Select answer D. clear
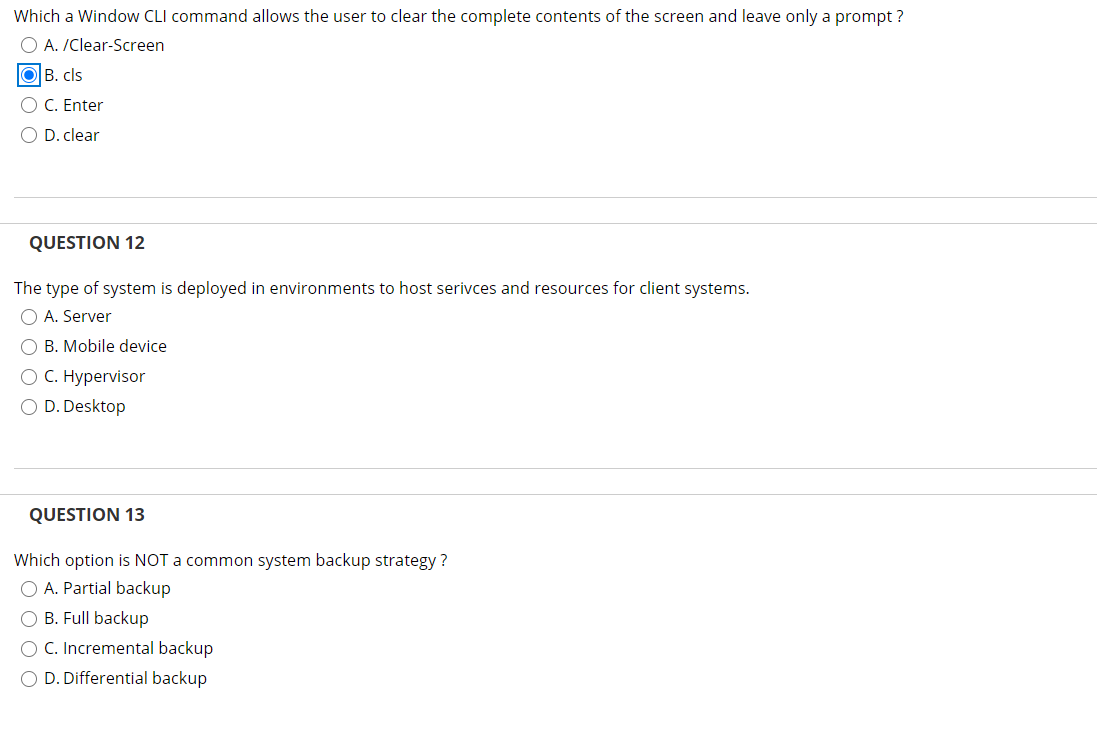The image size is (1097, 735). coord(29,135)
